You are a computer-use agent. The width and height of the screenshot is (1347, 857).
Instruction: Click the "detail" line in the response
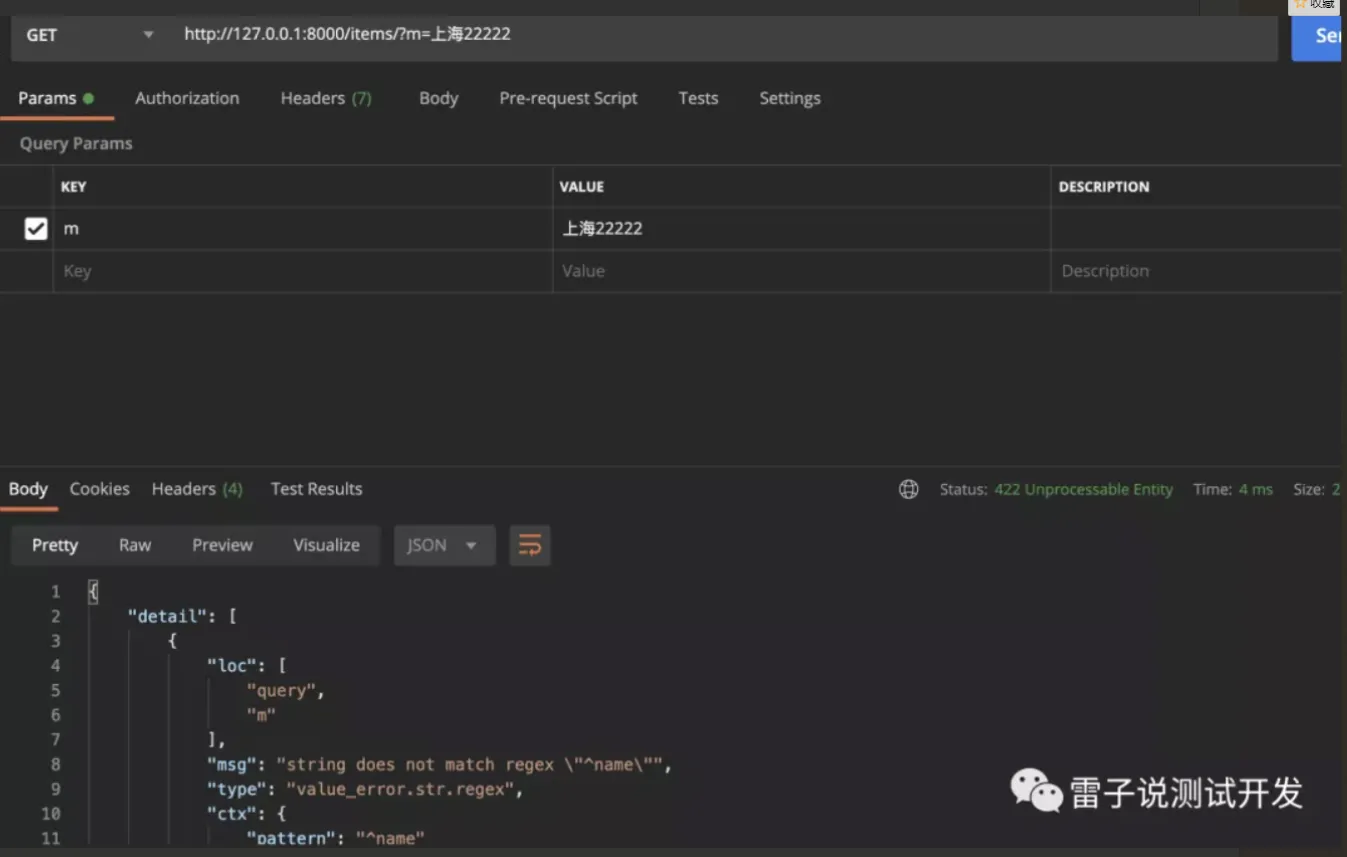coord(181,616)
